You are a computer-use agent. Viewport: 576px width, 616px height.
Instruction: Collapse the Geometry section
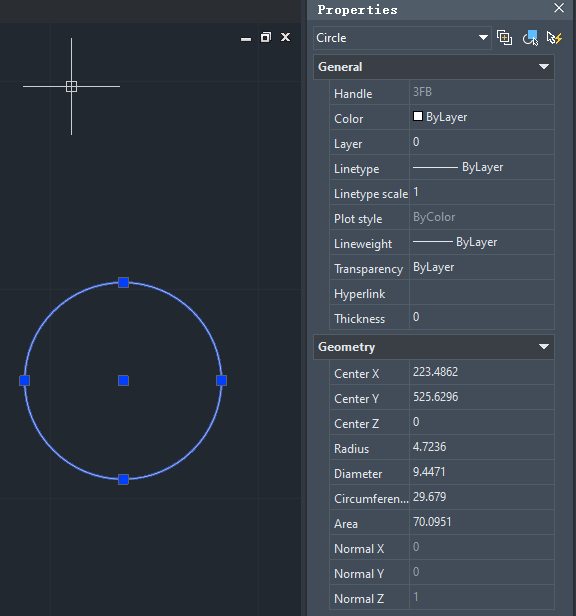click(x=544, y=347)
